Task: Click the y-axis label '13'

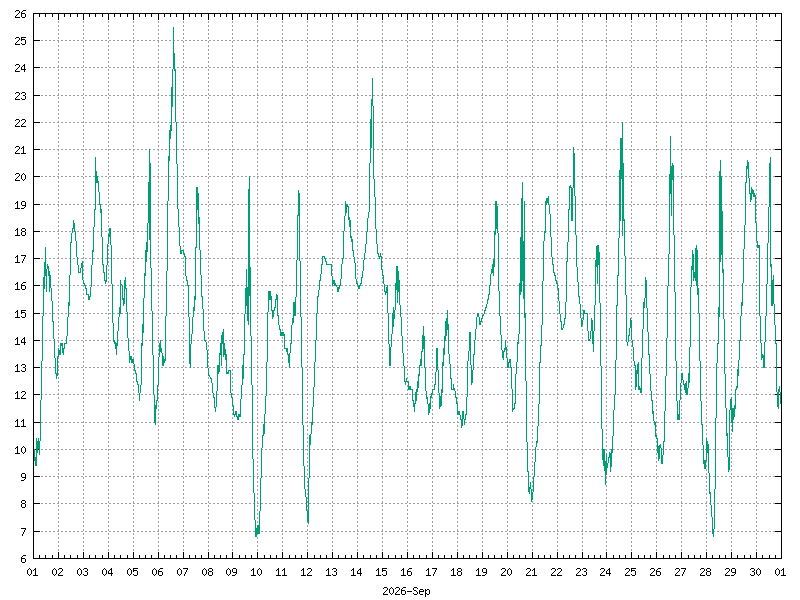Action: [x=20, y=368]
